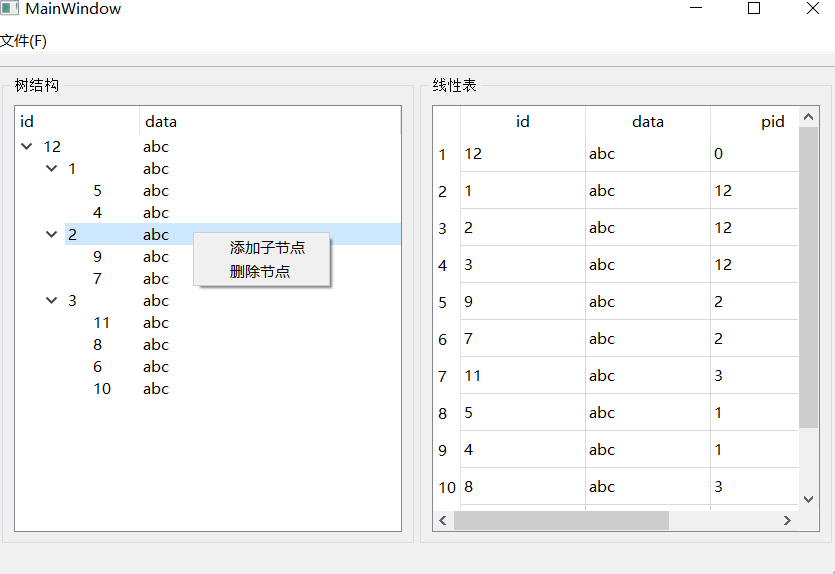Collapse tree node 1
The height and width of the screenshot is (574, 835).
[52, 169]
